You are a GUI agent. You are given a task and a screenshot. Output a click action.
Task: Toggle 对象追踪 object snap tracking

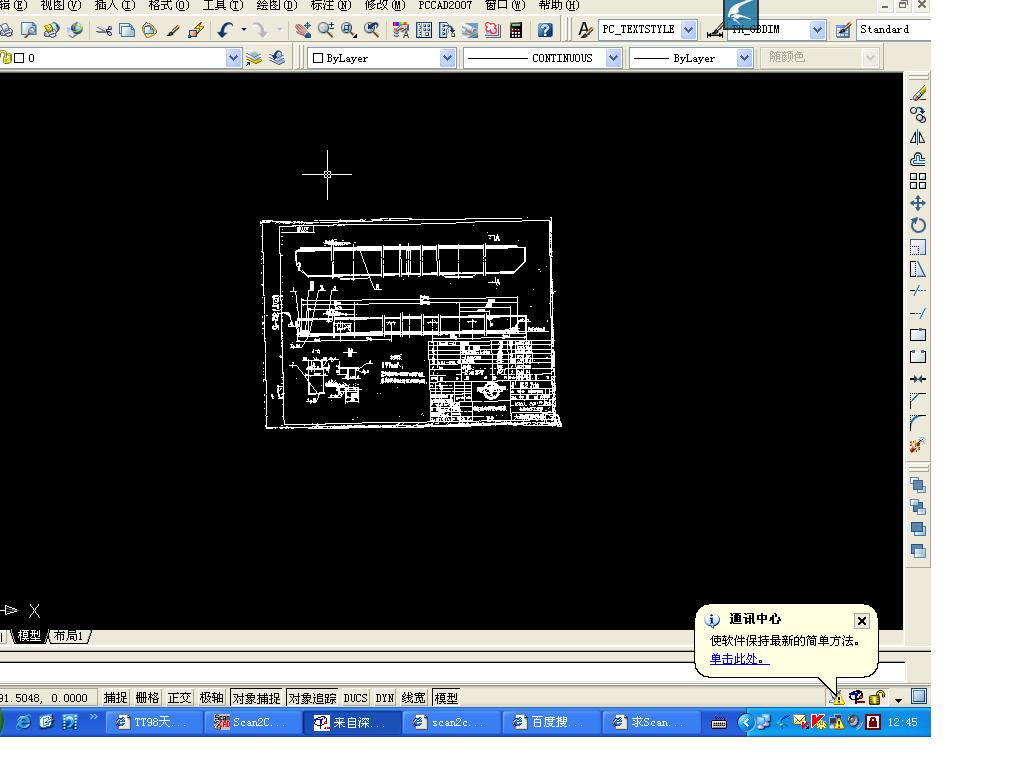tap(313, 698)
